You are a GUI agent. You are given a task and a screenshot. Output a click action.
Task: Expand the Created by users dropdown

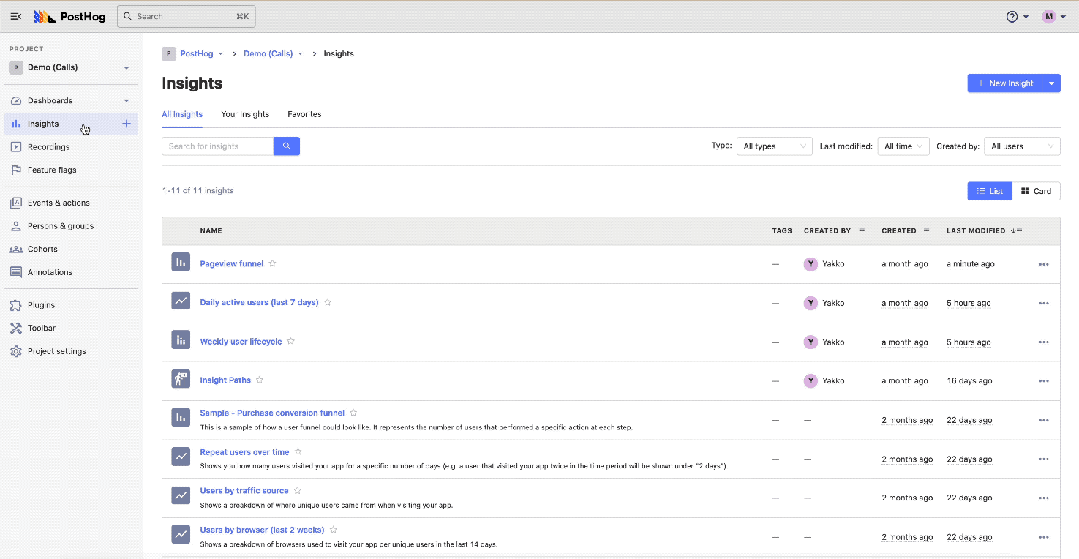pos(1021,146)
